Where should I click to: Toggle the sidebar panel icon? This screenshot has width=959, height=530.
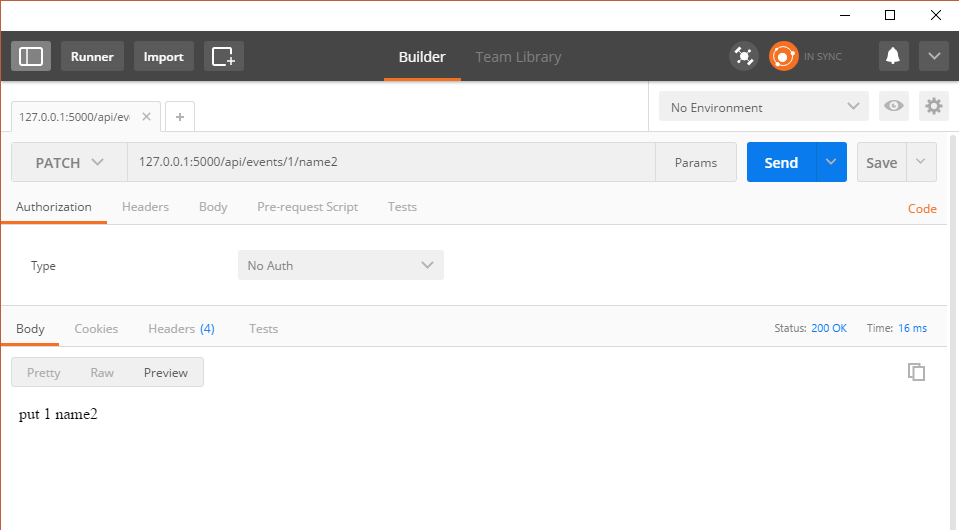click(x=31, y=56)
